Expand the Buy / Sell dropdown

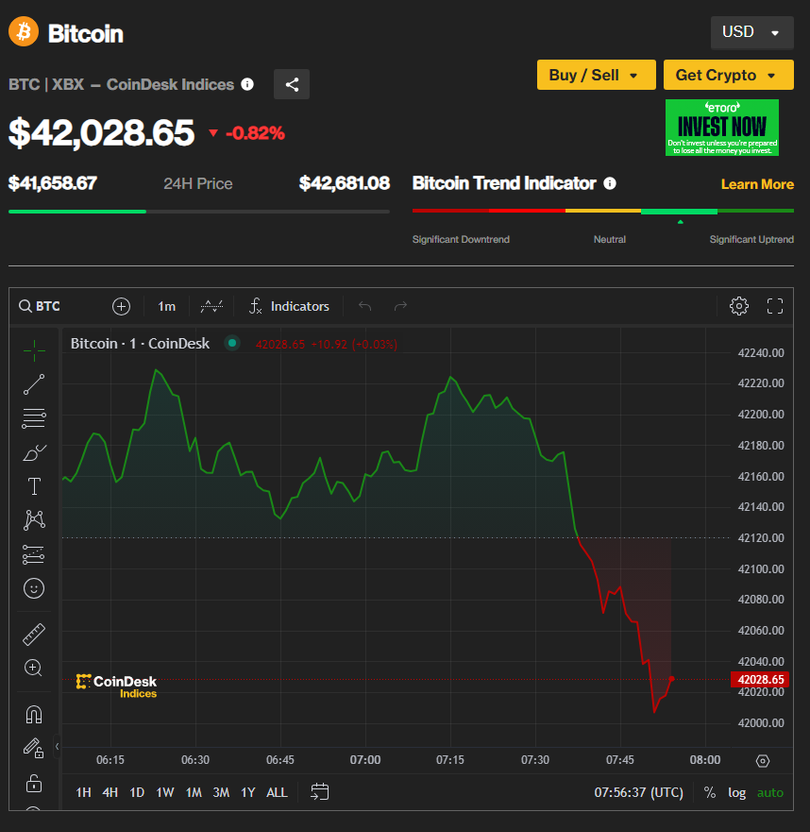[596, 75]
